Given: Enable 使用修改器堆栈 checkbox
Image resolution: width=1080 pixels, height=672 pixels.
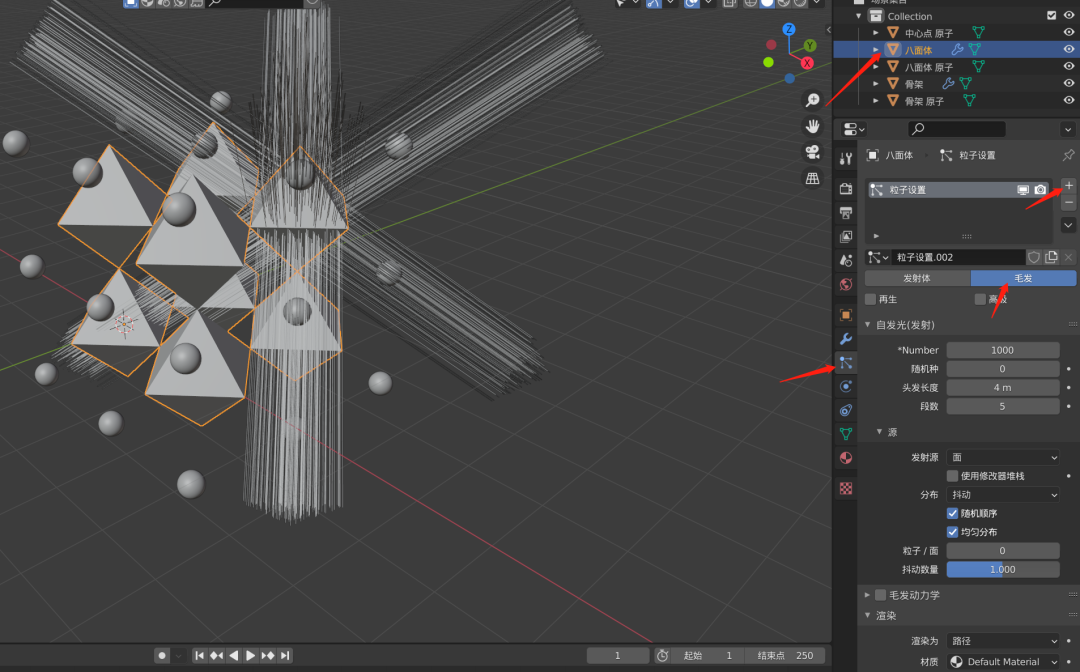Looking at the screenshot, I should click(x=953, y=476).
